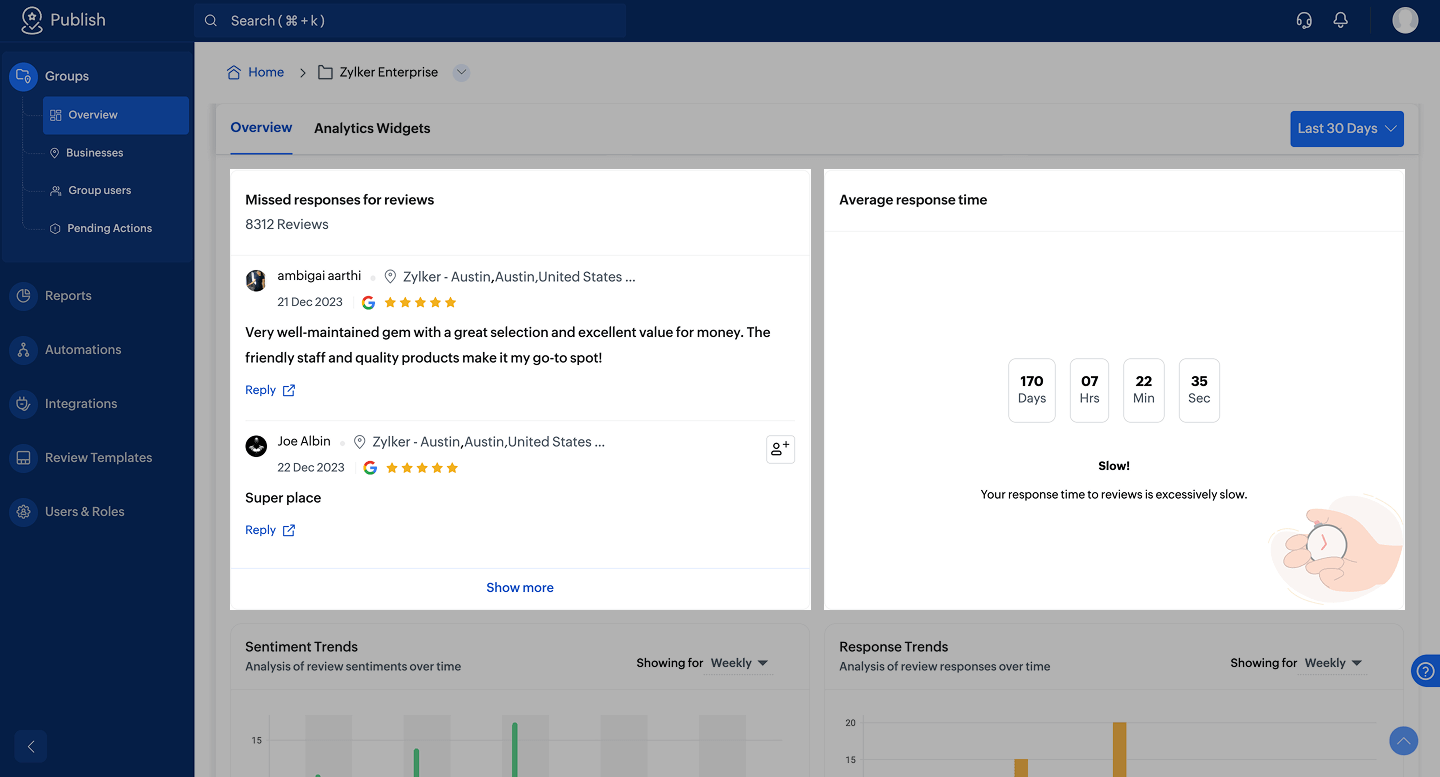Collapse the sidebar with the back arrow
1440x777 pixels.
pos(31,746)
